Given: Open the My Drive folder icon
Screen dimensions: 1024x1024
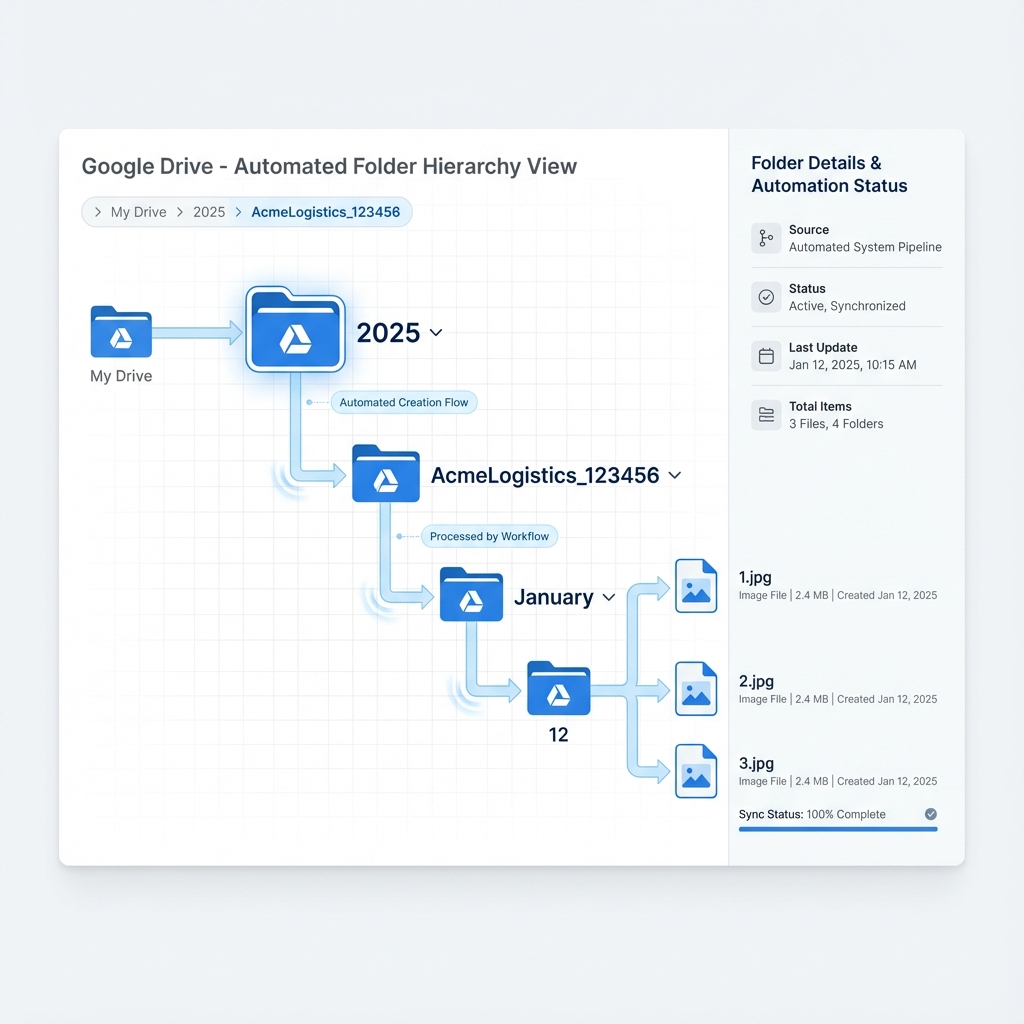Looking at the screenshot, I should (121, 332).
